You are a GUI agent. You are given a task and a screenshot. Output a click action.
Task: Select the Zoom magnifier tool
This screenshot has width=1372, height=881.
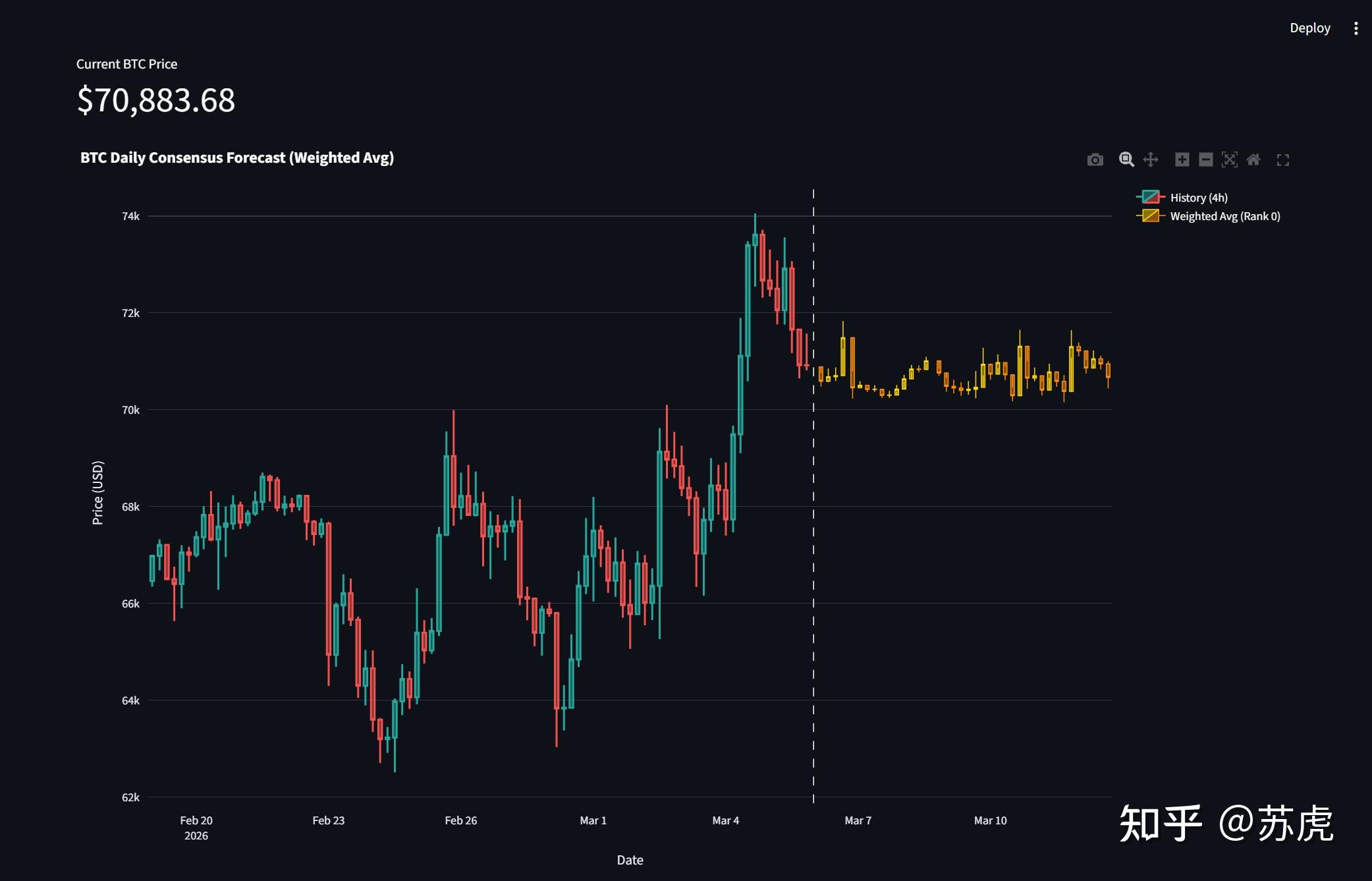[x=1126, y=159]
